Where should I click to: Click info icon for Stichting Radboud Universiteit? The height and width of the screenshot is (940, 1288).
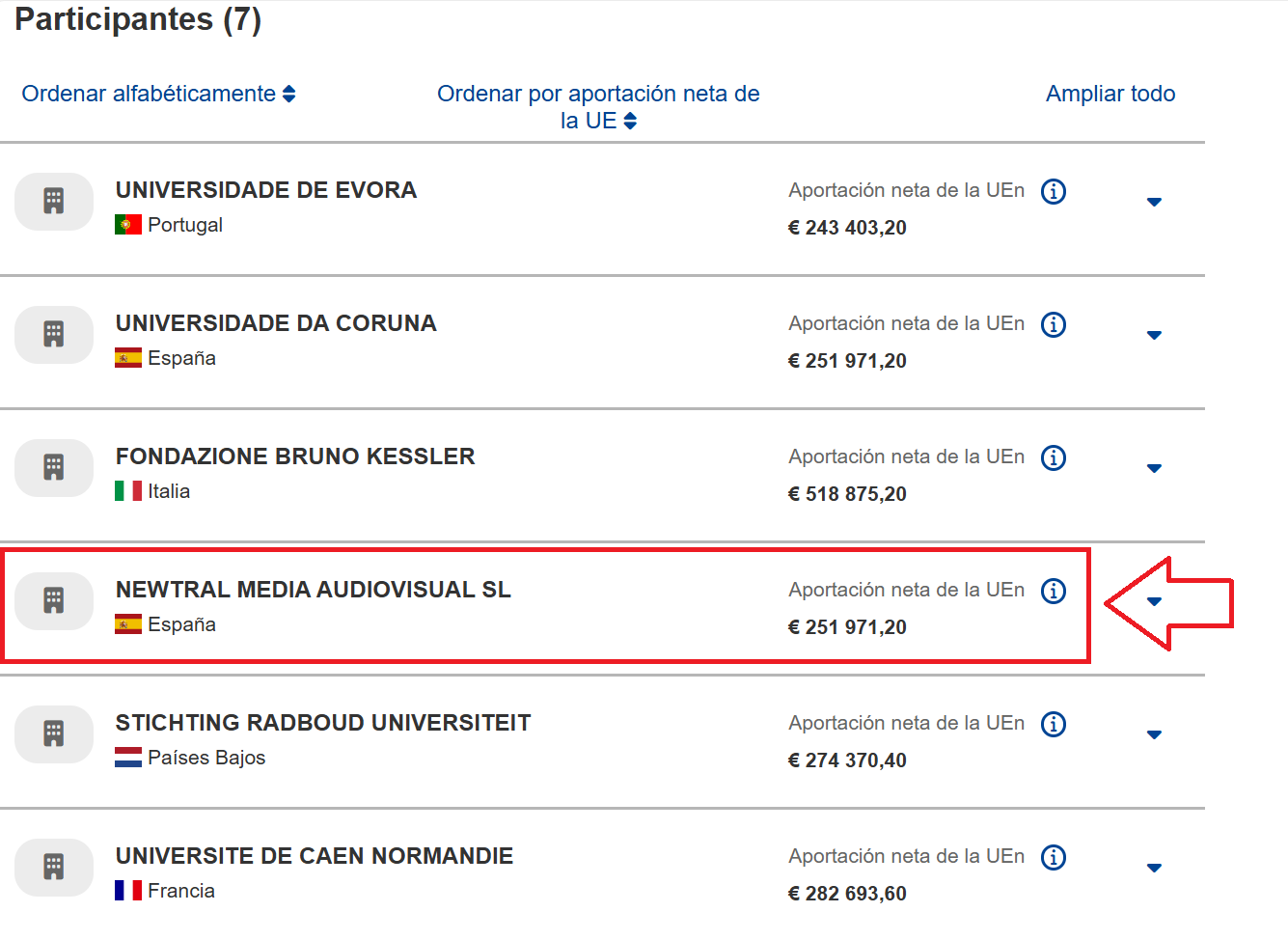(x=1054, y=724)
